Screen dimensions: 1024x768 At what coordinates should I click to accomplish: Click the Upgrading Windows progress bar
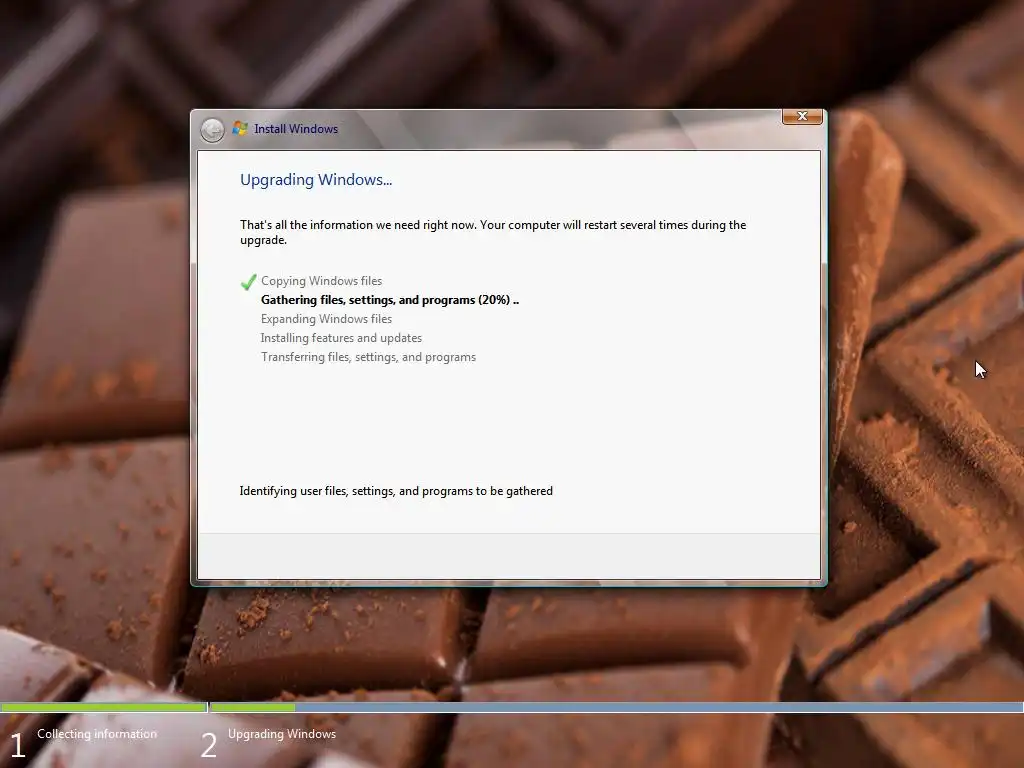[x=616, y=707]
